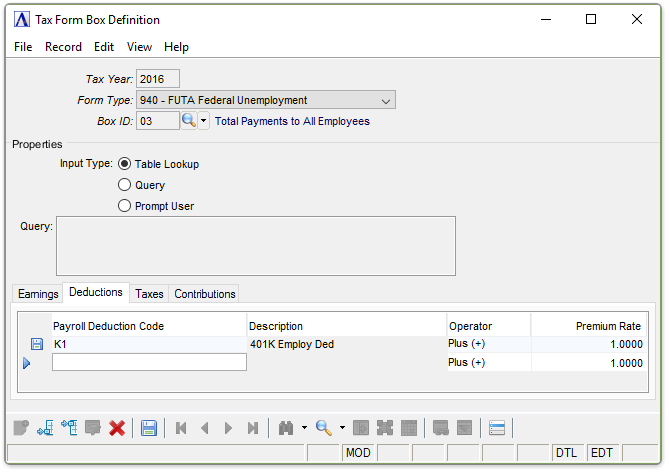The image size is (670, 473).
Task: Open the binoculars find dropdown arrow
Action: tap(304, 428)
